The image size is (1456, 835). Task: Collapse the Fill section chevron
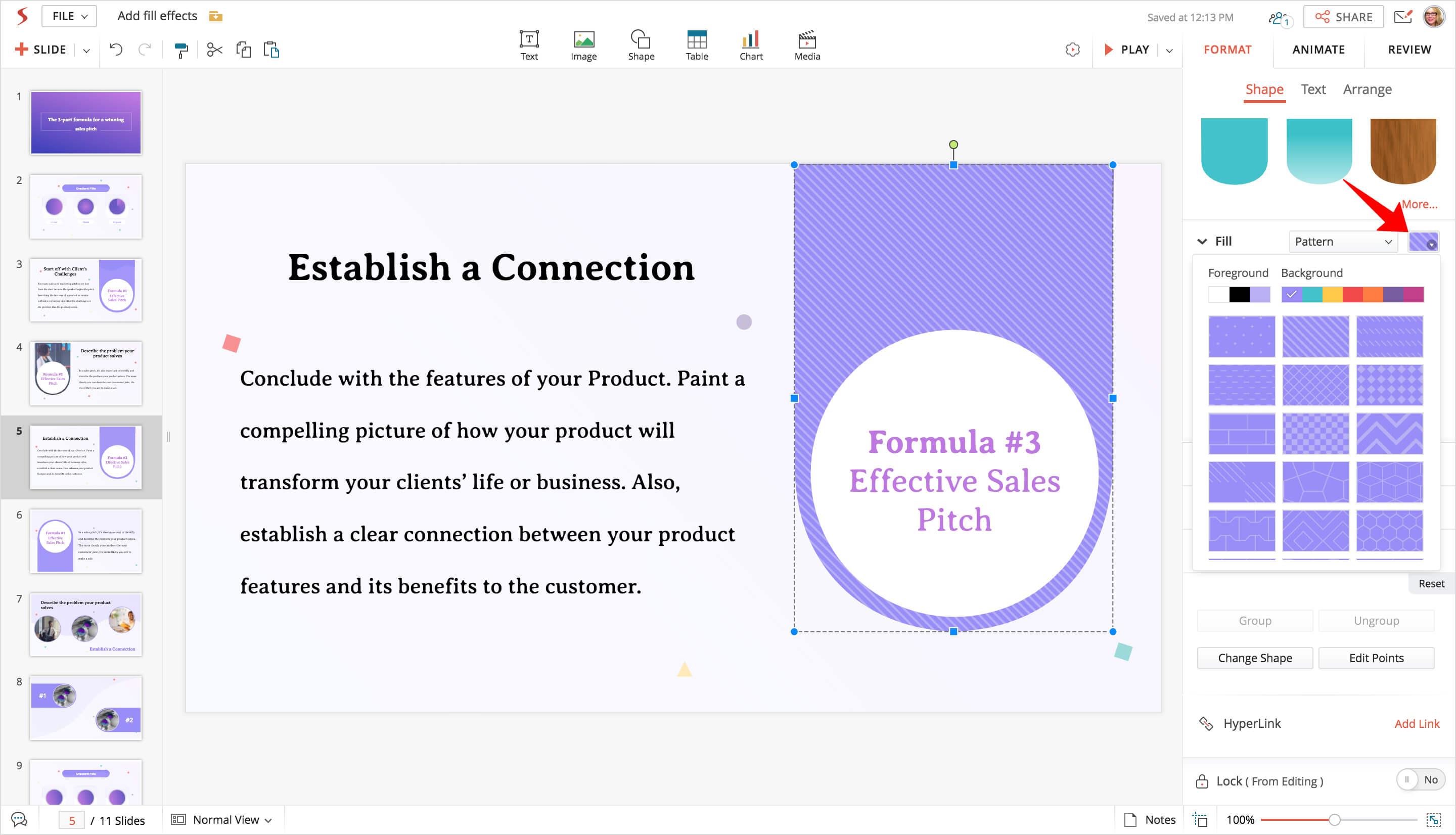click(x=1202, y=242)
